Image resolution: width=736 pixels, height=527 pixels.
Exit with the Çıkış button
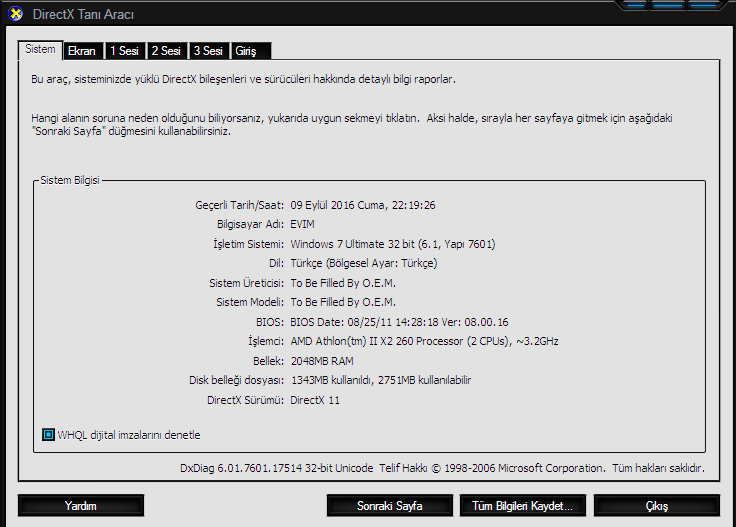tap(657, 505)
